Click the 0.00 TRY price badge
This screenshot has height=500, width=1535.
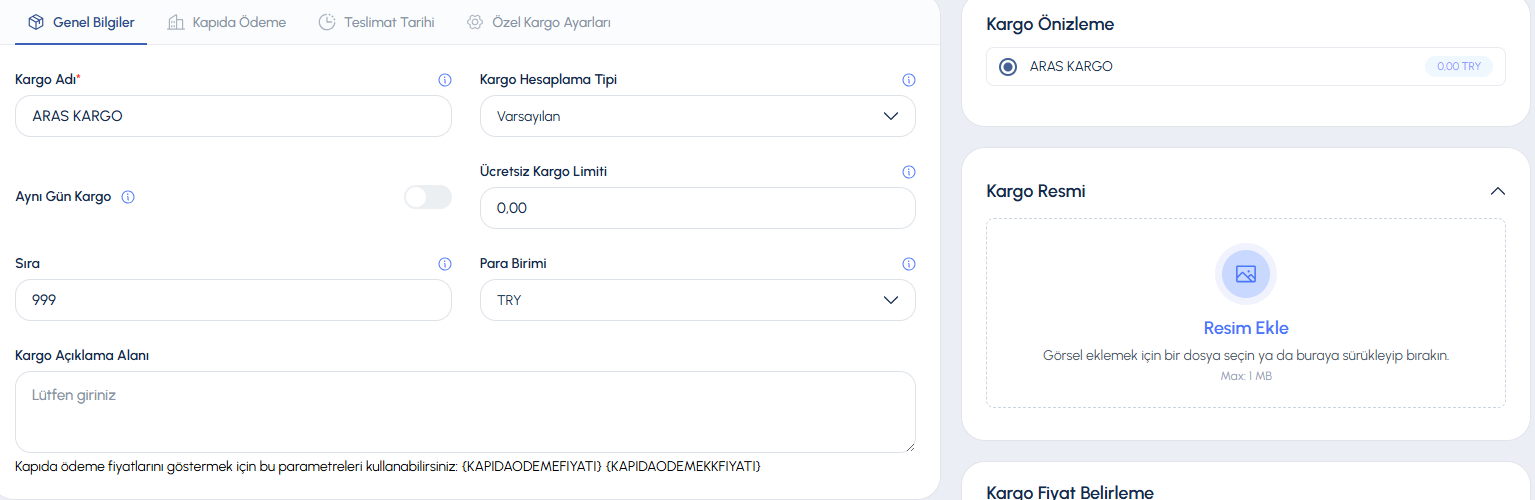click(x=1459, y=67)
